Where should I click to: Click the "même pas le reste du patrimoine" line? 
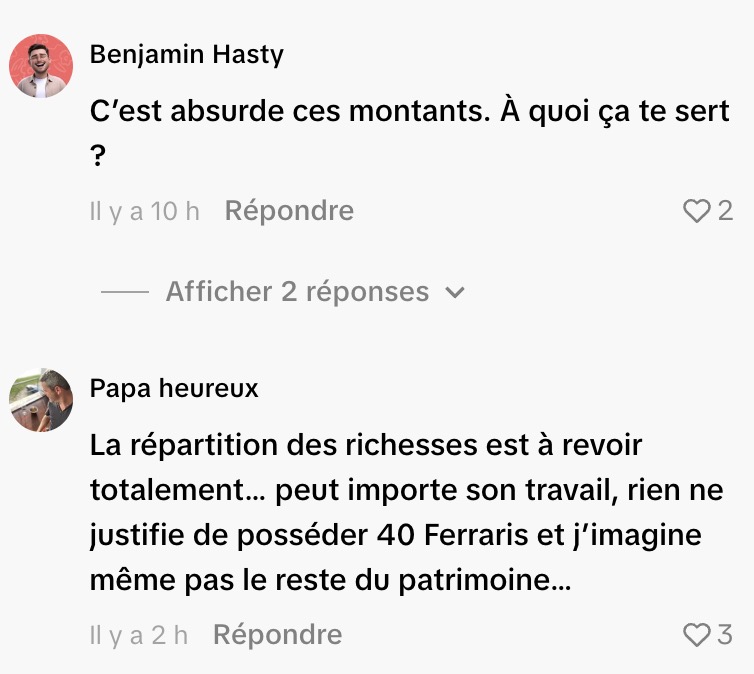[330, 580]
